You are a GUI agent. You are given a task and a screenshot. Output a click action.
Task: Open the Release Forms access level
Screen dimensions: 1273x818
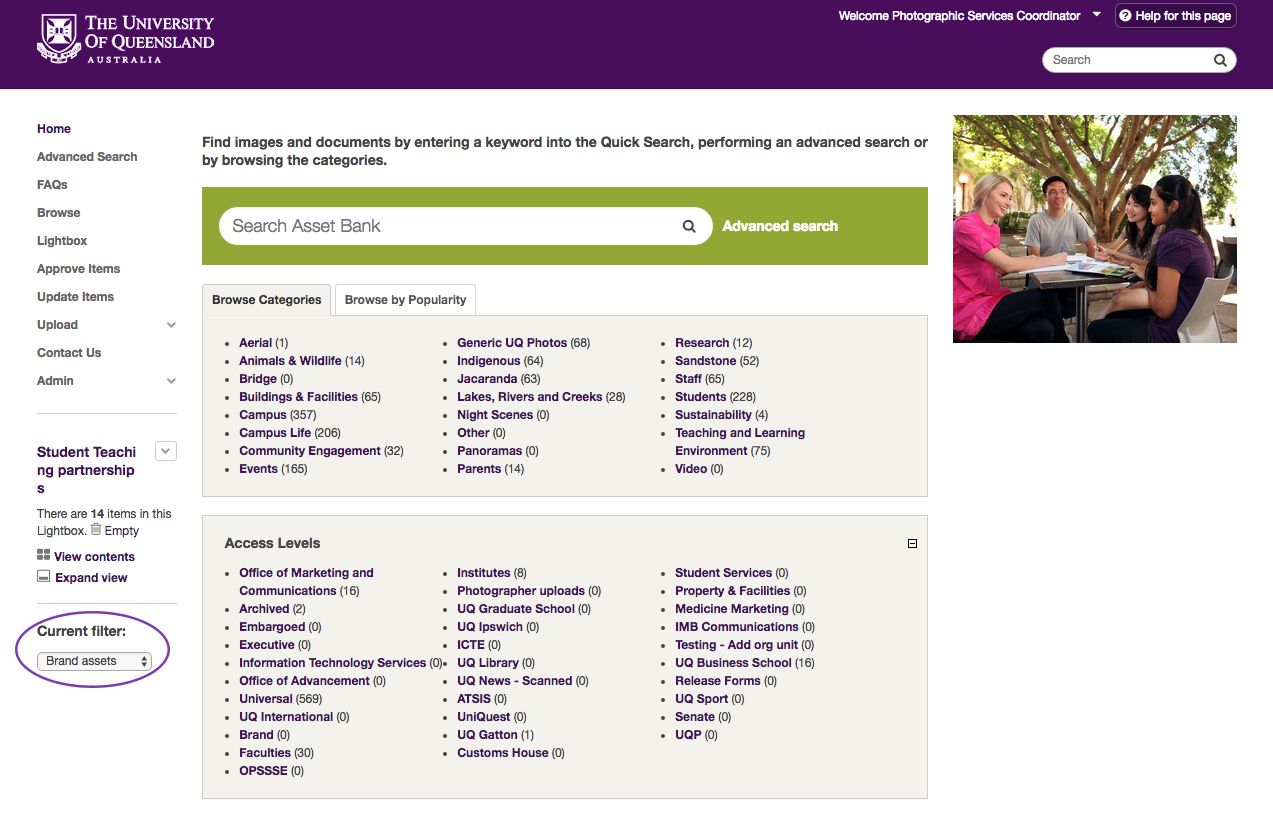coord(718,681)
